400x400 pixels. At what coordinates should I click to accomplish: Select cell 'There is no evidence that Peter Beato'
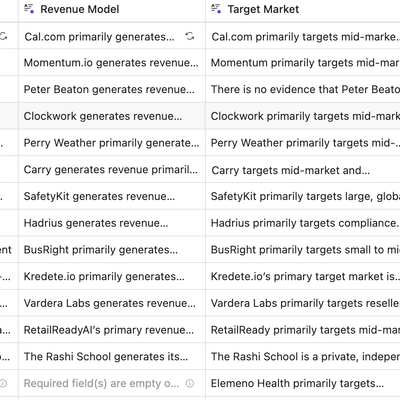pyautogui.click(x=303, y=89)
